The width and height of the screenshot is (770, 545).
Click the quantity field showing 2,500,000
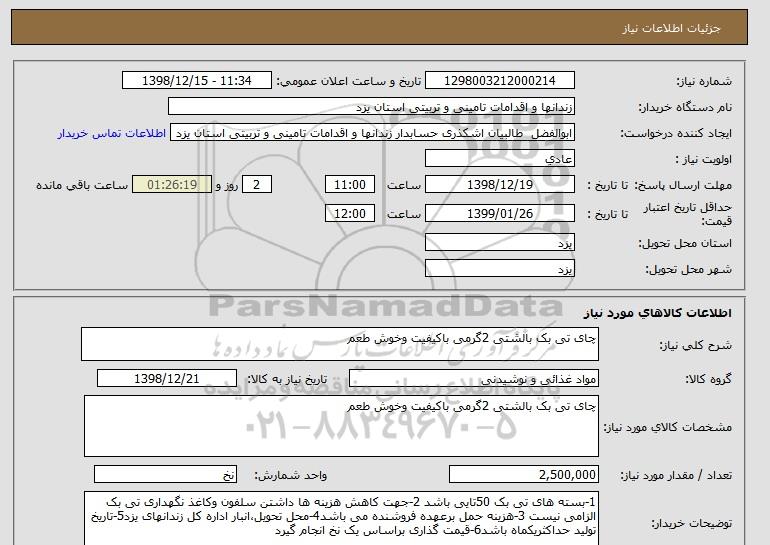coord(524,475)
